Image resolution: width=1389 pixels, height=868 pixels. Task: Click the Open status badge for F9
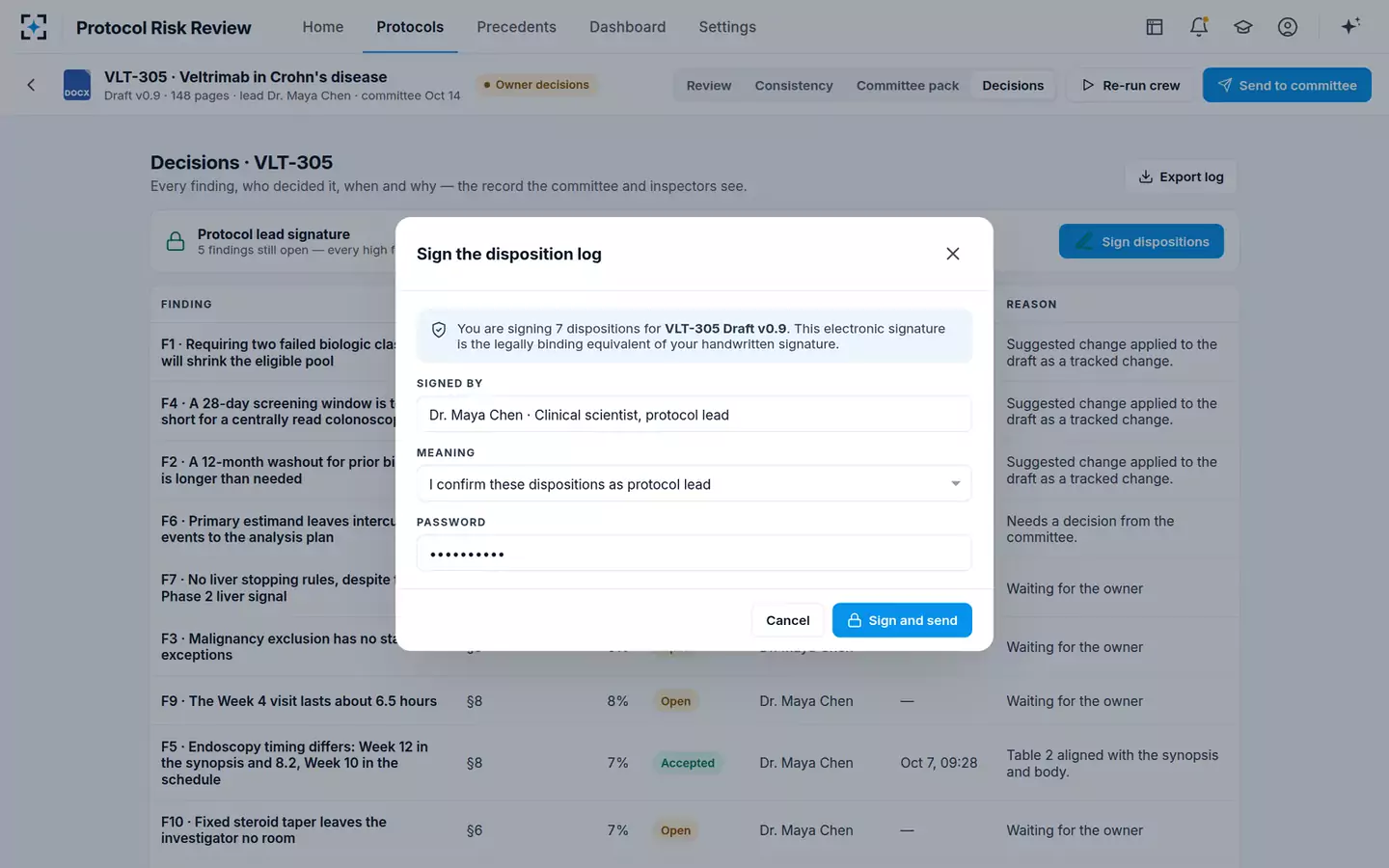pyautogui.click(x=675, y=701)
